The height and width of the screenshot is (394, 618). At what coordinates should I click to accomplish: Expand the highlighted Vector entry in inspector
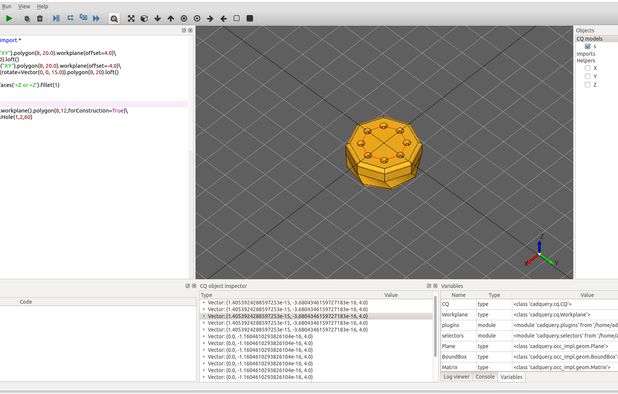(x=204, y=316)
